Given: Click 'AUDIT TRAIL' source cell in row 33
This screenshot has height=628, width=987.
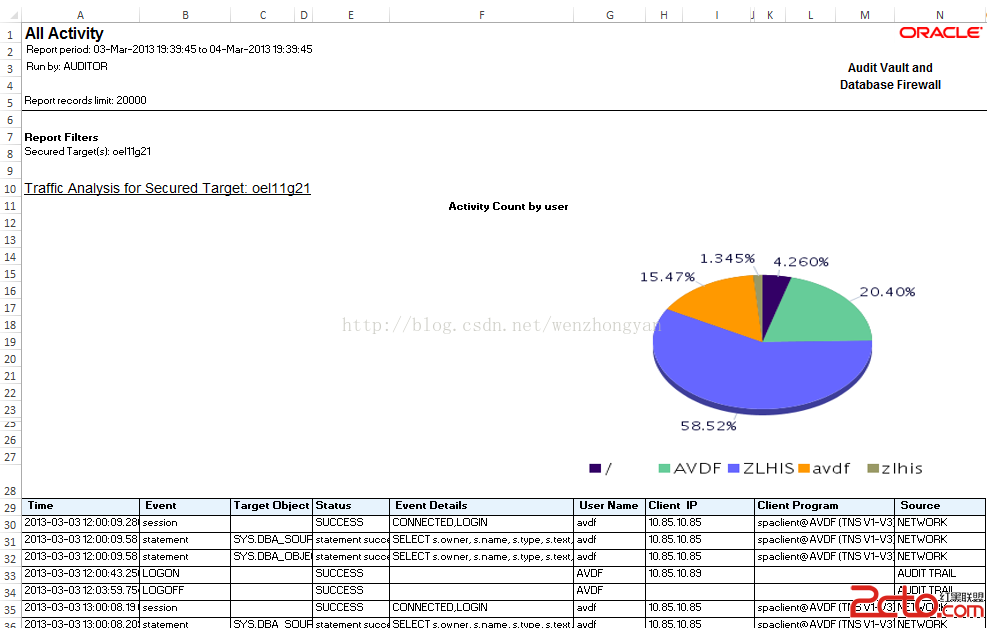Looking at the screenshot, I should pos(940,574).
